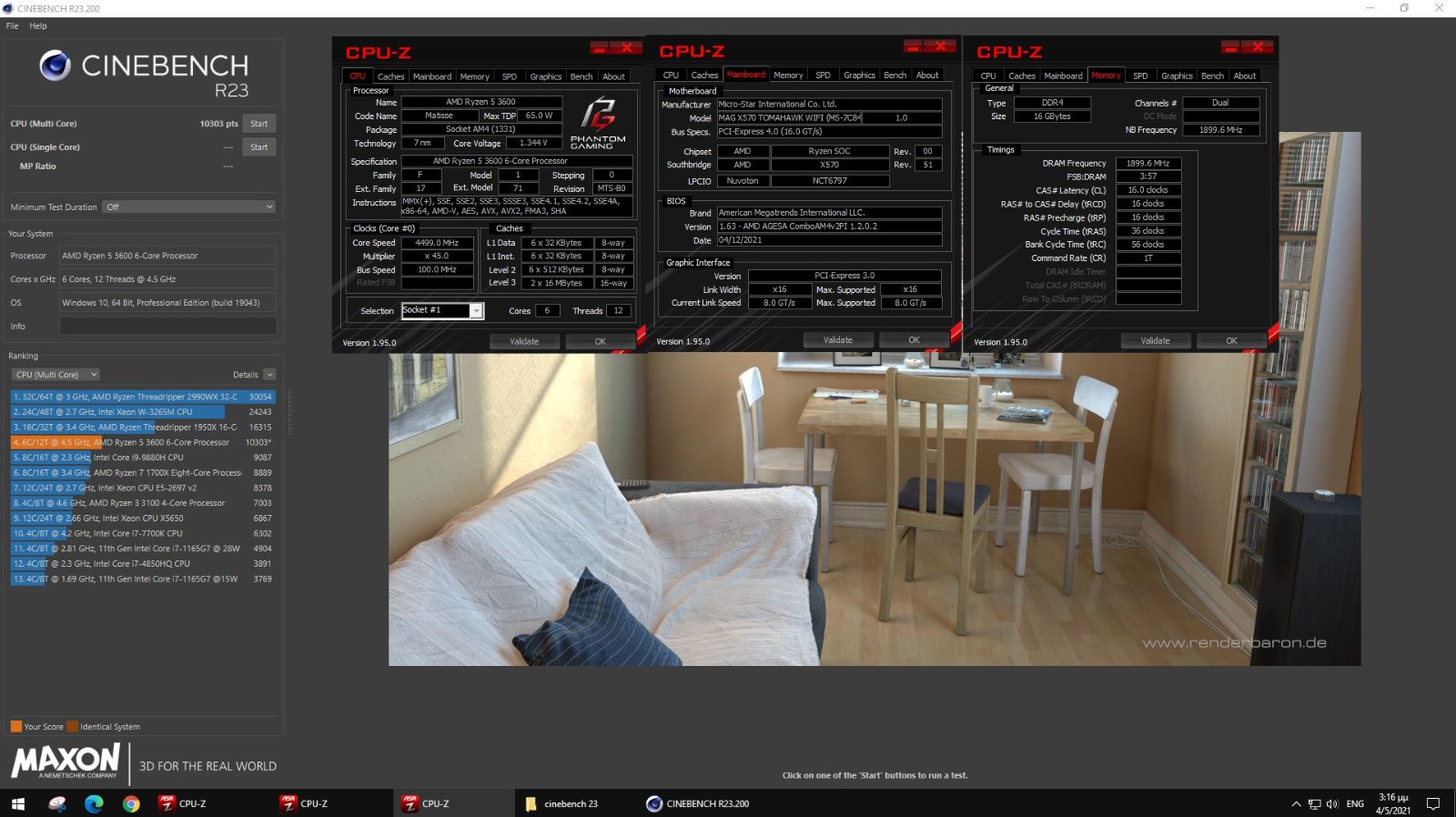Viewport: 1456px width, 817px height.
Task: Open Memory tab in CPU-Z CPU window
Action: pyautogui.click(x=475, y=76)
